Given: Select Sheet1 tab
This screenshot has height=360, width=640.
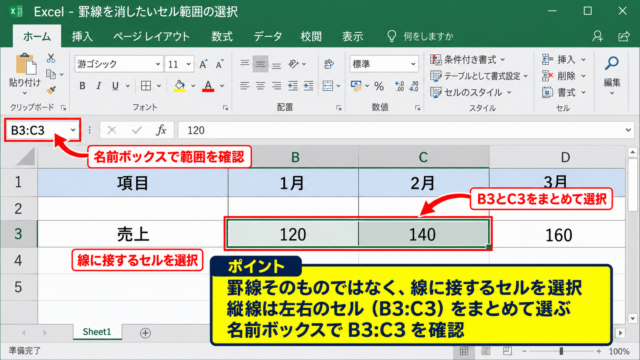Looking at the screenshot, I should pos(97,332).
